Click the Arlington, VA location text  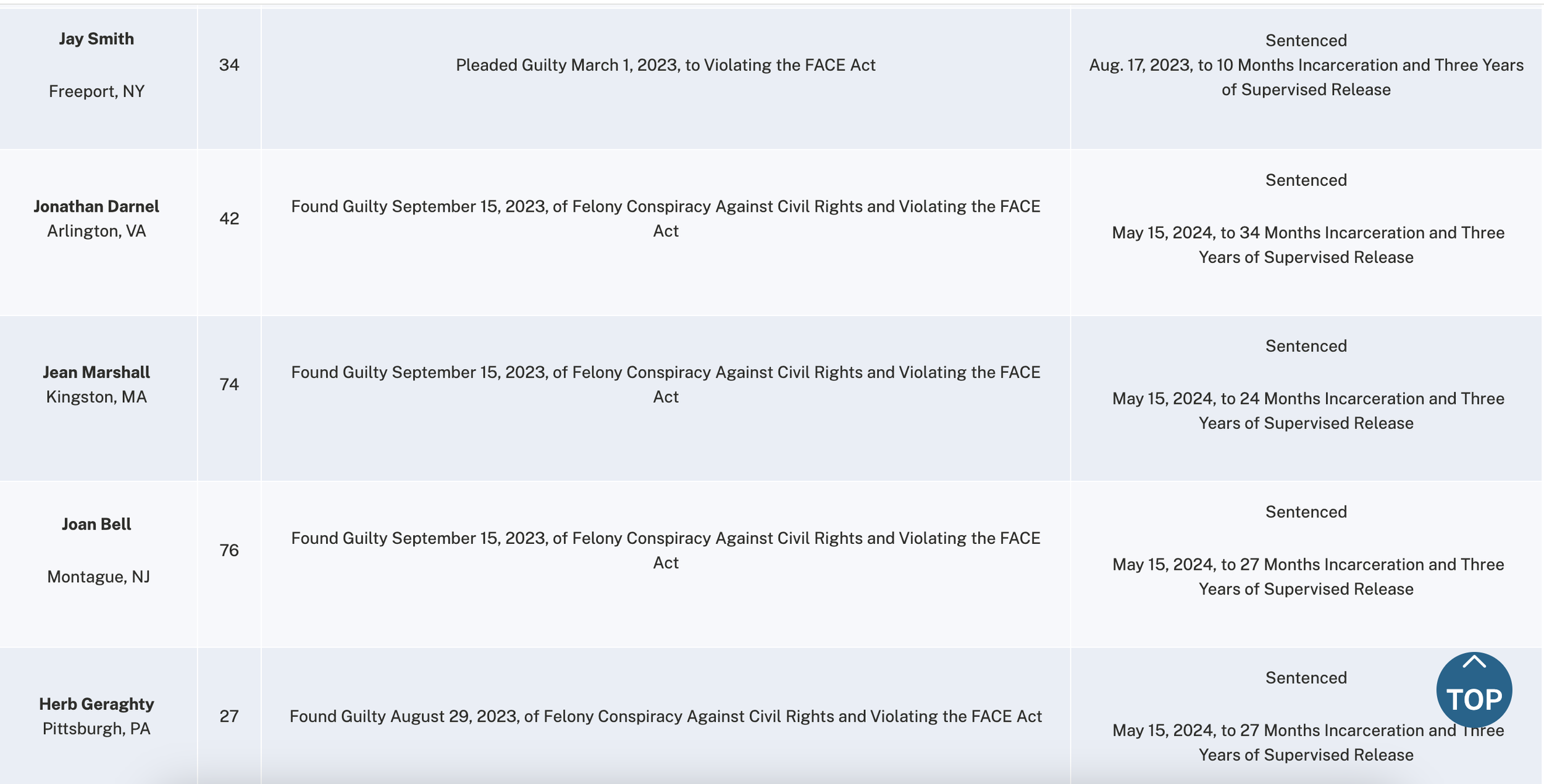(96, 231)
